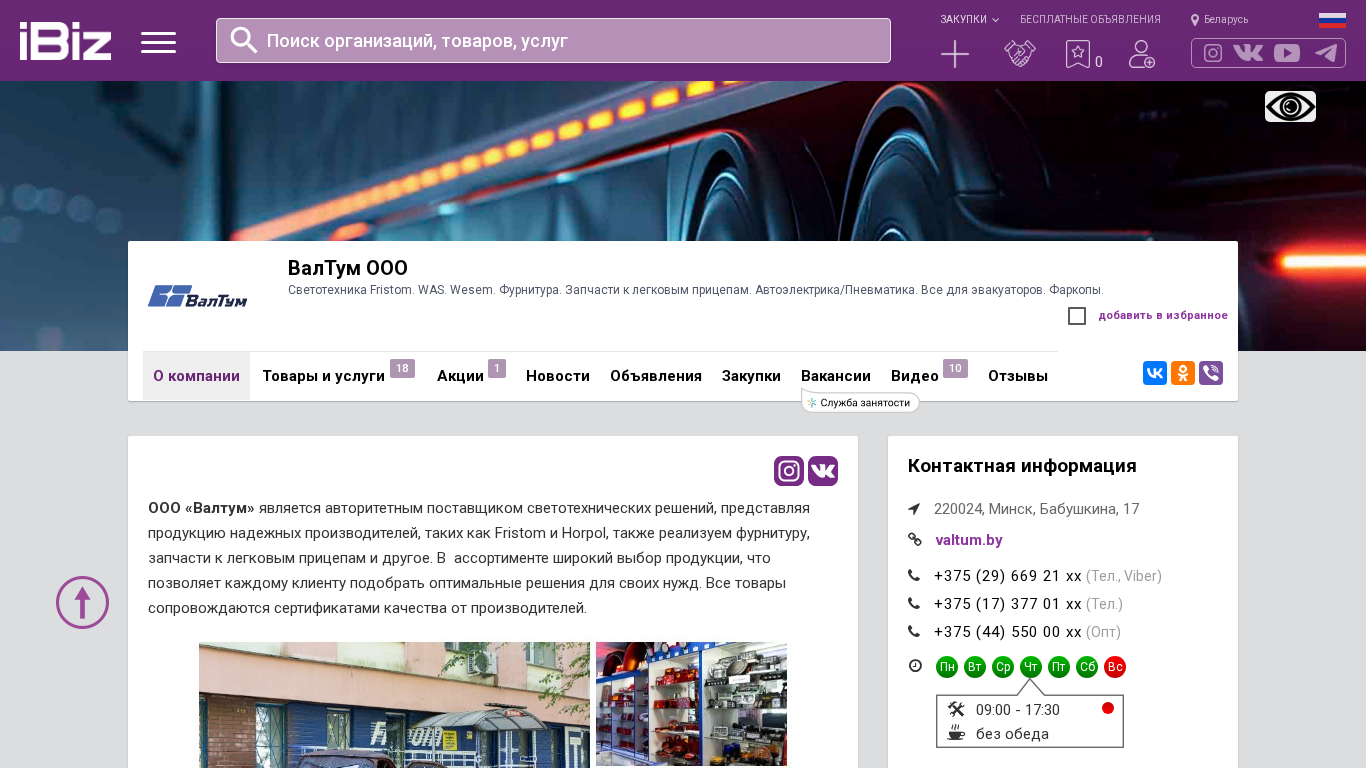
Task: Click the без обеда lunch note
Action: 1012,734
